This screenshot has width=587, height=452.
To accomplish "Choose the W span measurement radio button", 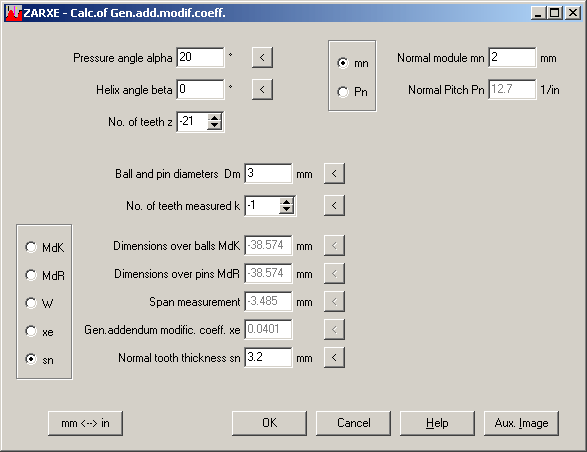I will 39,303.
